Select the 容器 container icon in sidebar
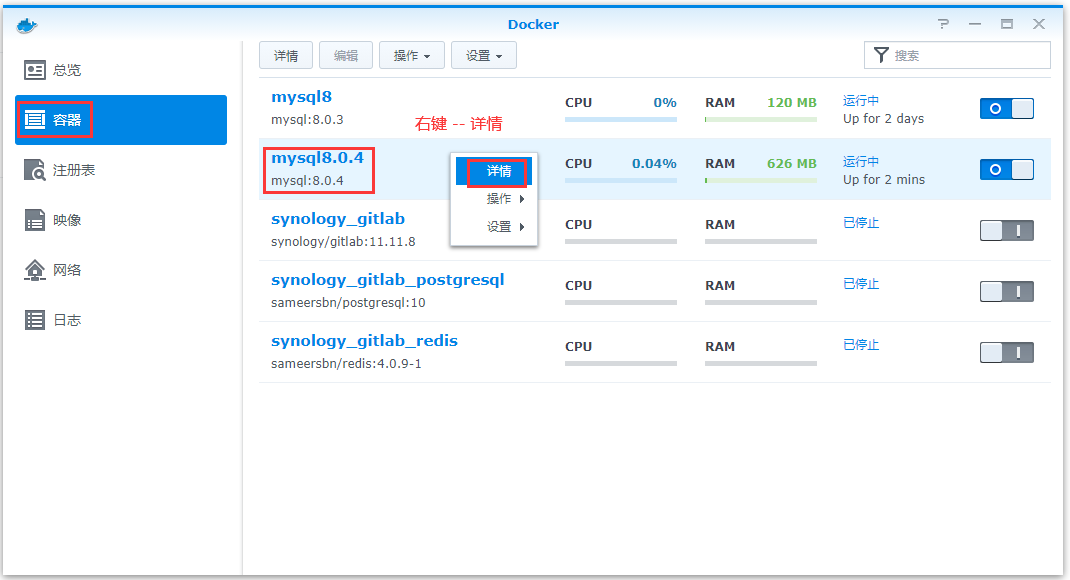The image size is (1070, 580). [x=35, y=120]
